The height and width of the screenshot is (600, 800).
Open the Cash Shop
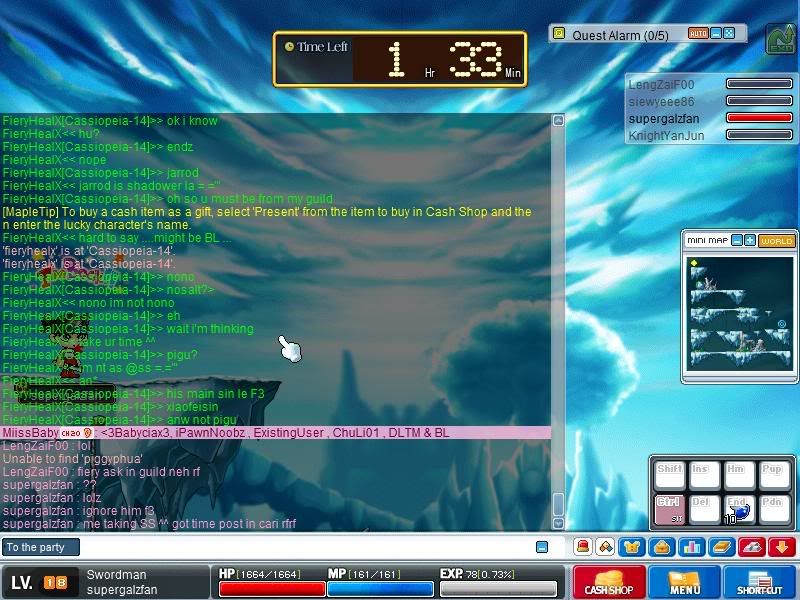(x=609, y=582)
